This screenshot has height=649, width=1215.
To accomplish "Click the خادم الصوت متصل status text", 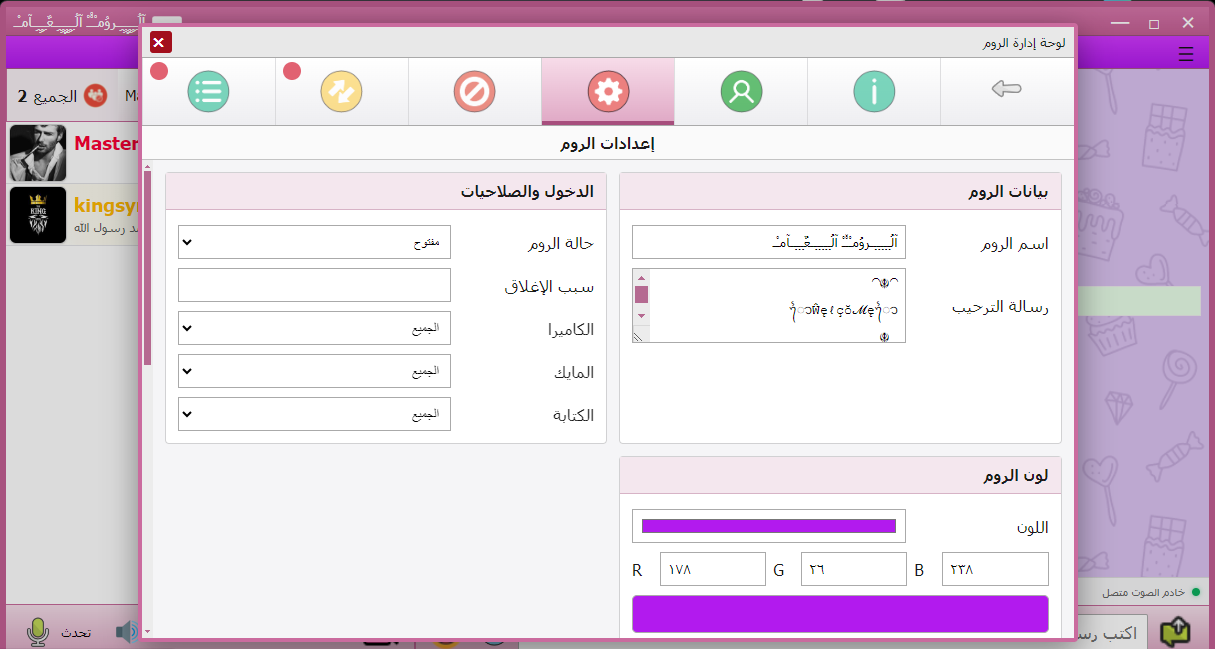I will [1144, 593].
